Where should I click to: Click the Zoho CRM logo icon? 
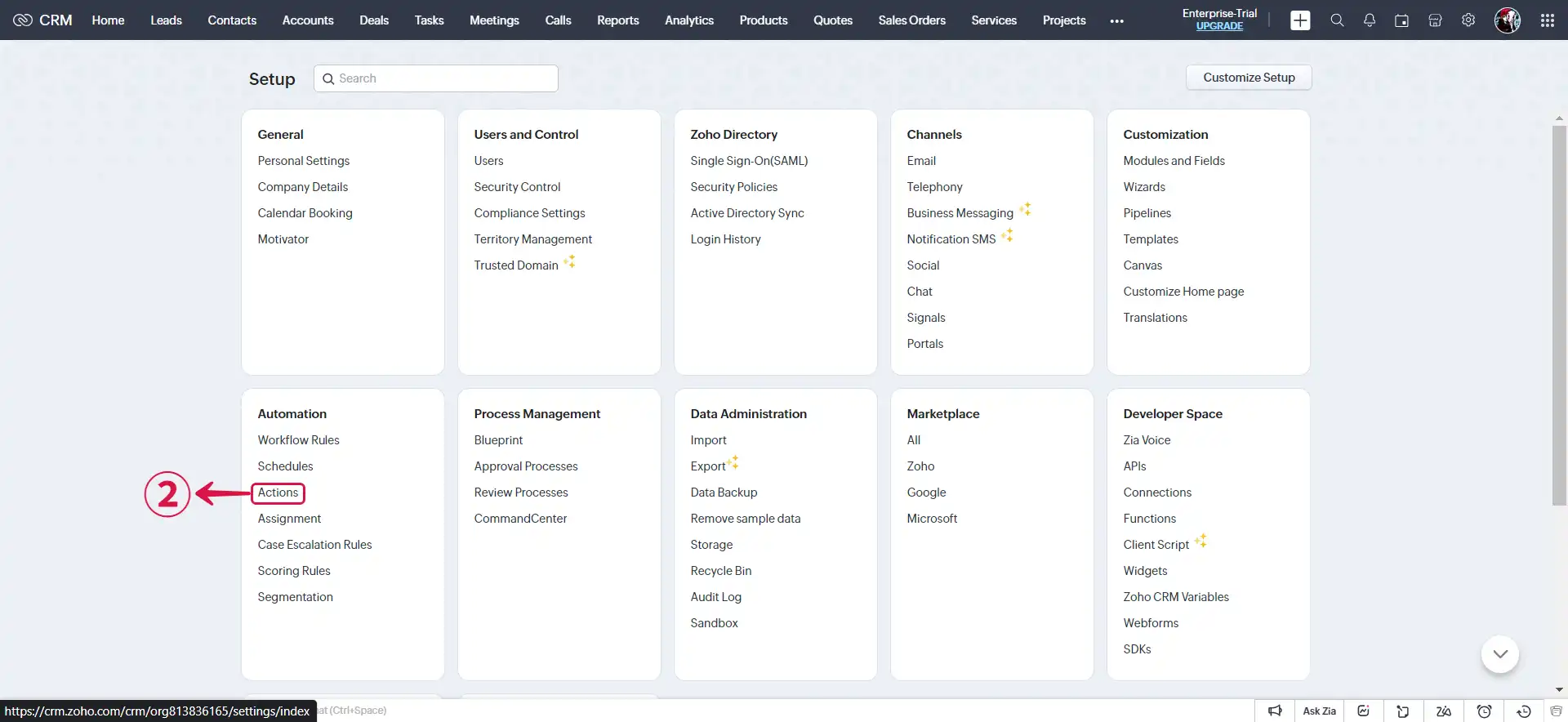(23, 20)
